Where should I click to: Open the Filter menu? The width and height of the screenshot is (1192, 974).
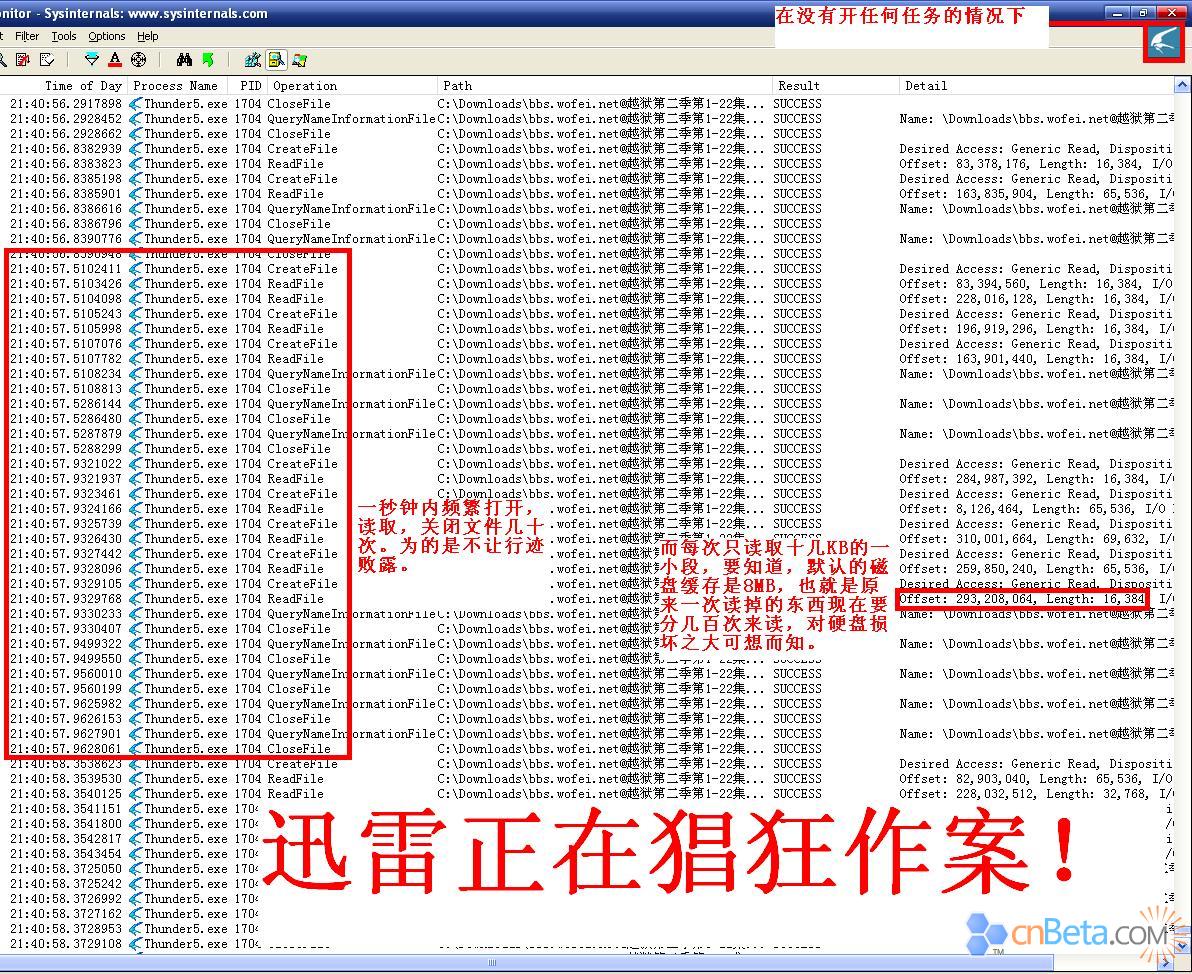click(x=27, y=36)
